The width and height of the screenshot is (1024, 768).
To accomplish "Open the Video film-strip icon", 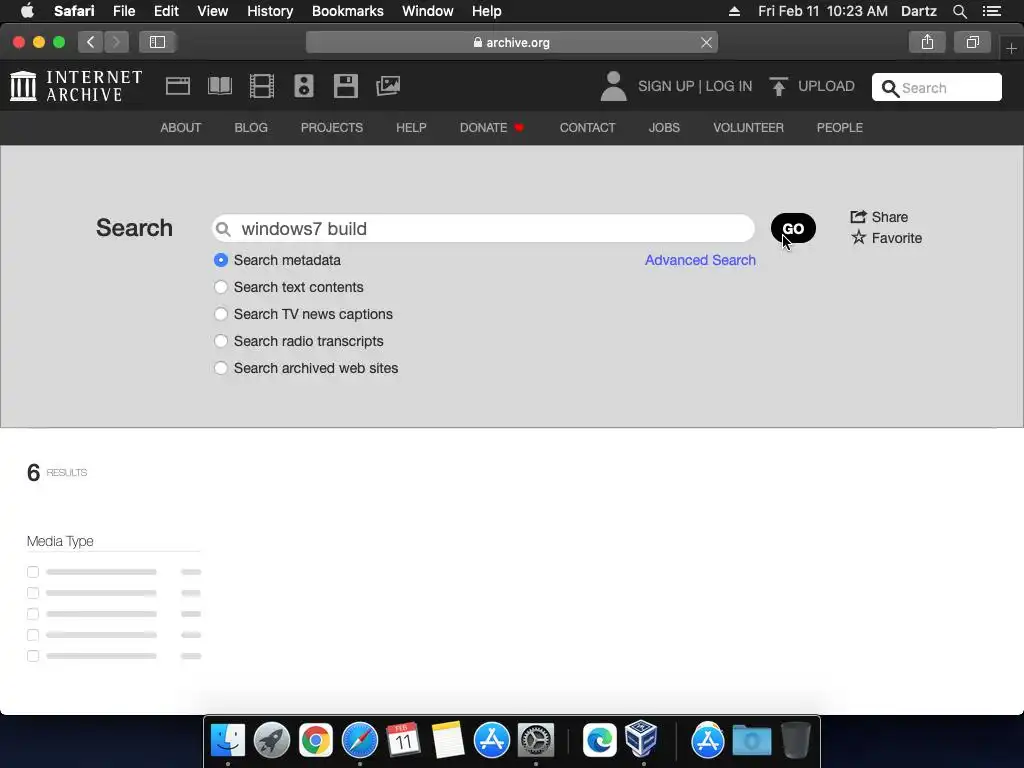I will coord(262,86).
